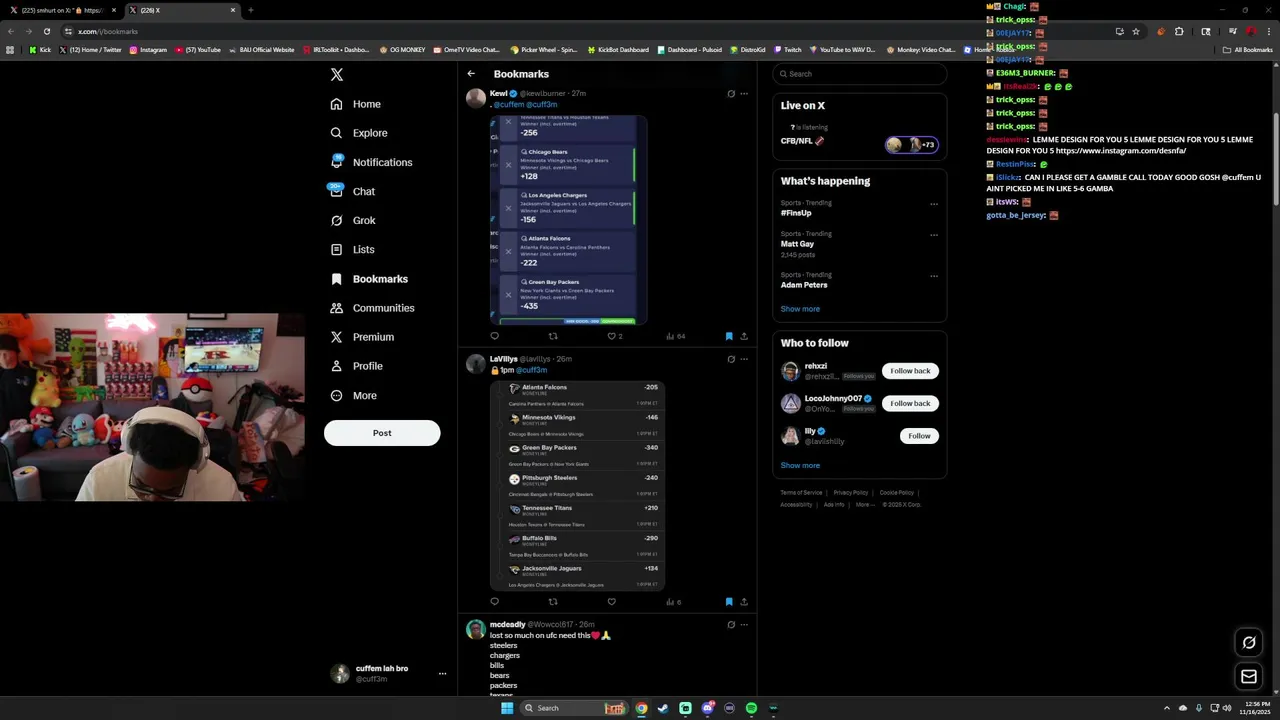Open Kewl post's more options dots
Image resolution: width=1280 pixels, height=720 pixels.
744,94
